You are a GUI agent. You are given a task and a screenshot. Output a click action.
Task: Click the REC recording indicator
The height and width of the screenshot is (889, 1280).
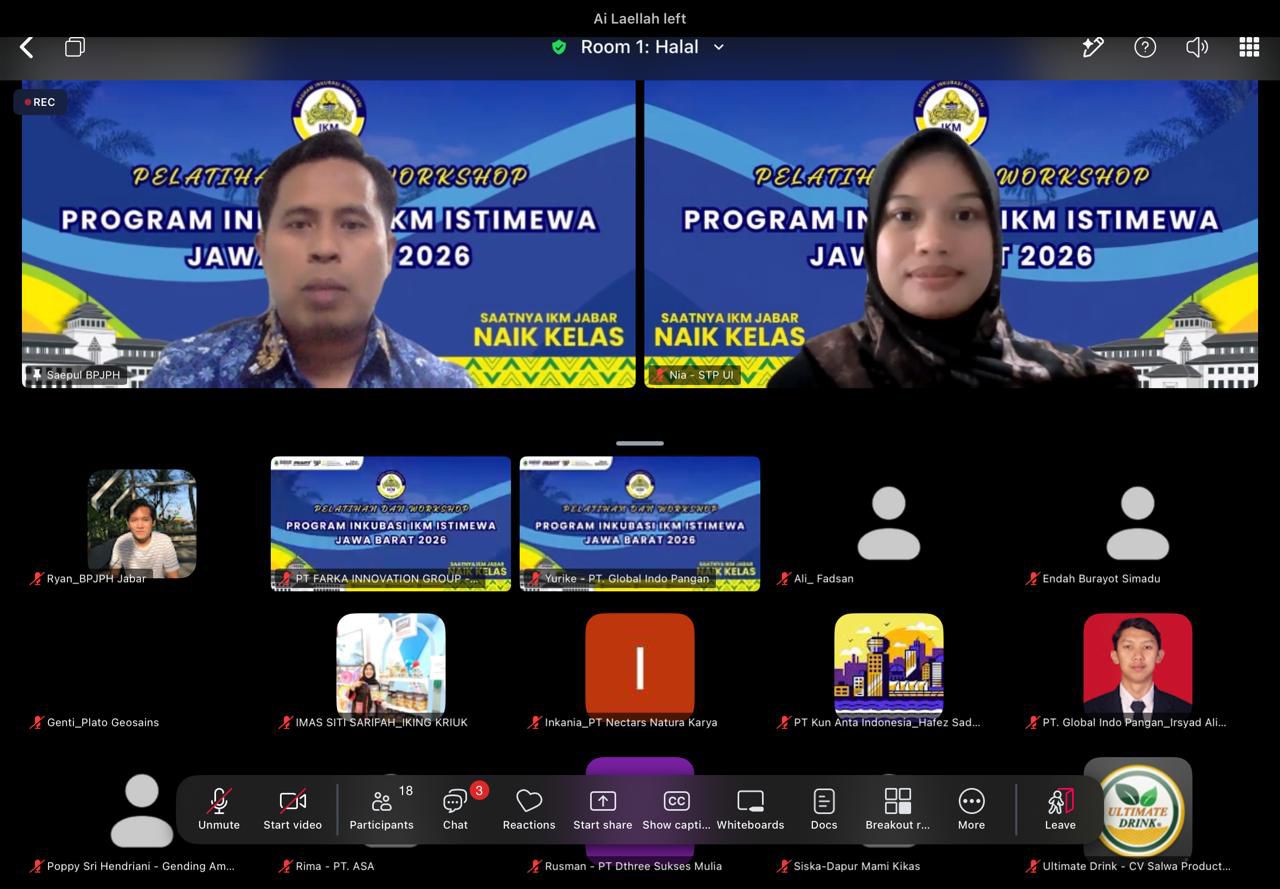click(x=40, y=102)
